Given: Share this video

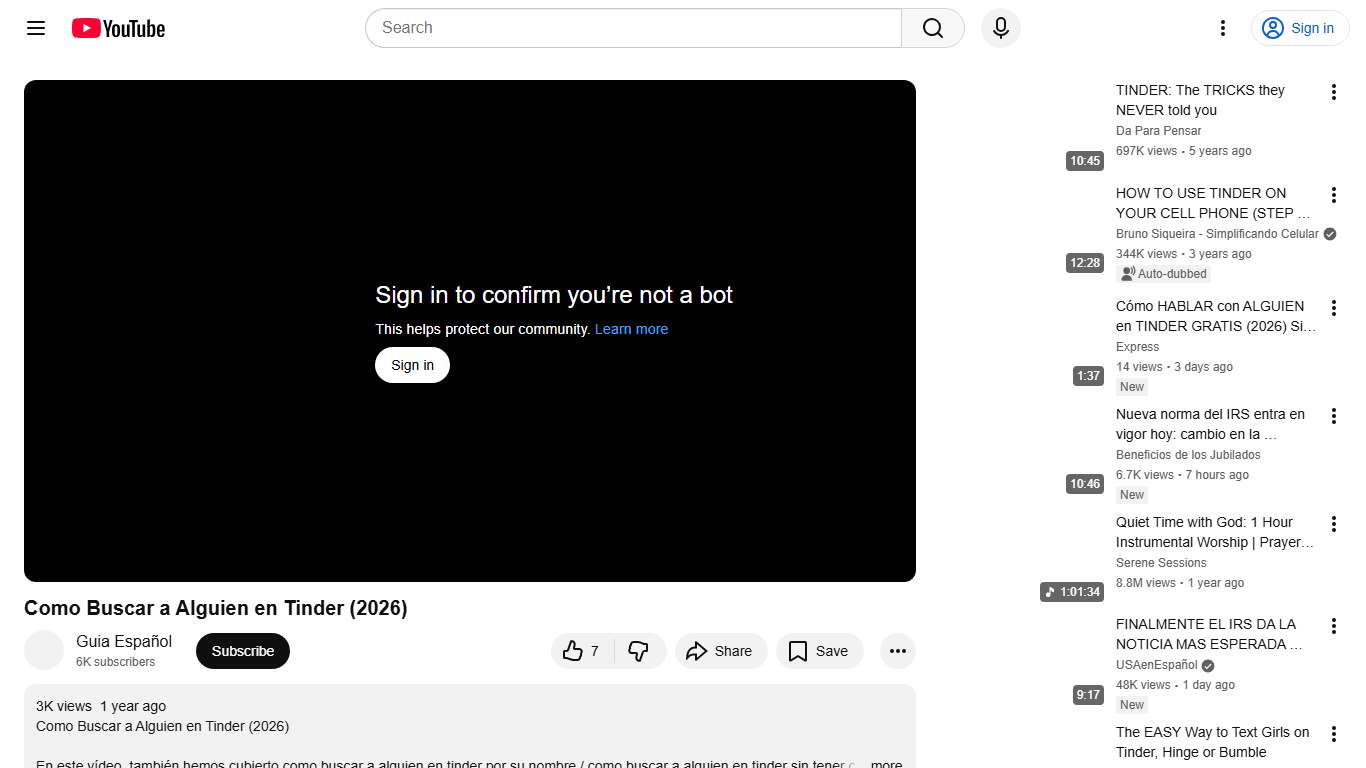Looking at the screenshot, I should (x=720, y=651).
